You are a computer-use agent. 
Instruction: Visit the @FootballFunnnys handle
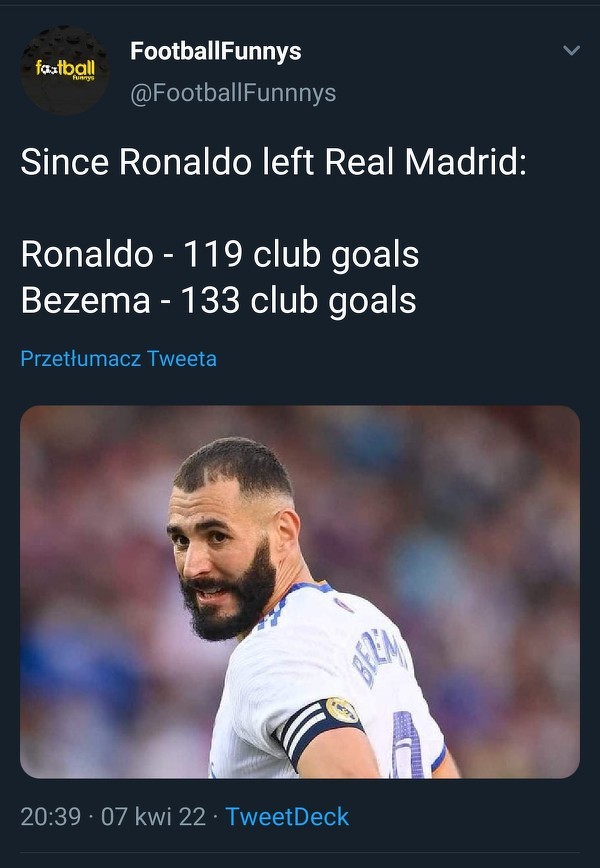pyautogui.click(x=233, y=93)
